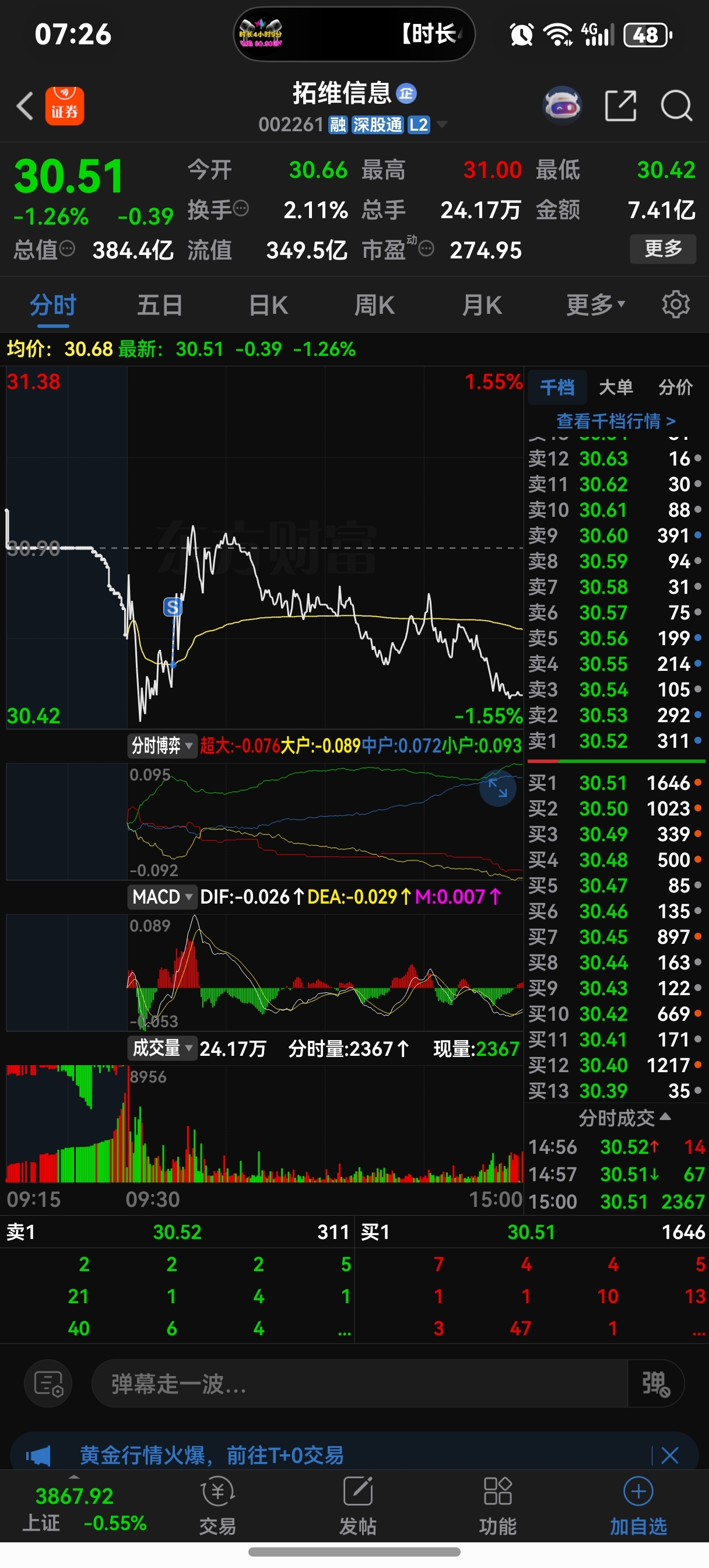Tap 卖1 price 30.52 in order book
This screenshot has height=1568, width=709.
coord(603,741)
